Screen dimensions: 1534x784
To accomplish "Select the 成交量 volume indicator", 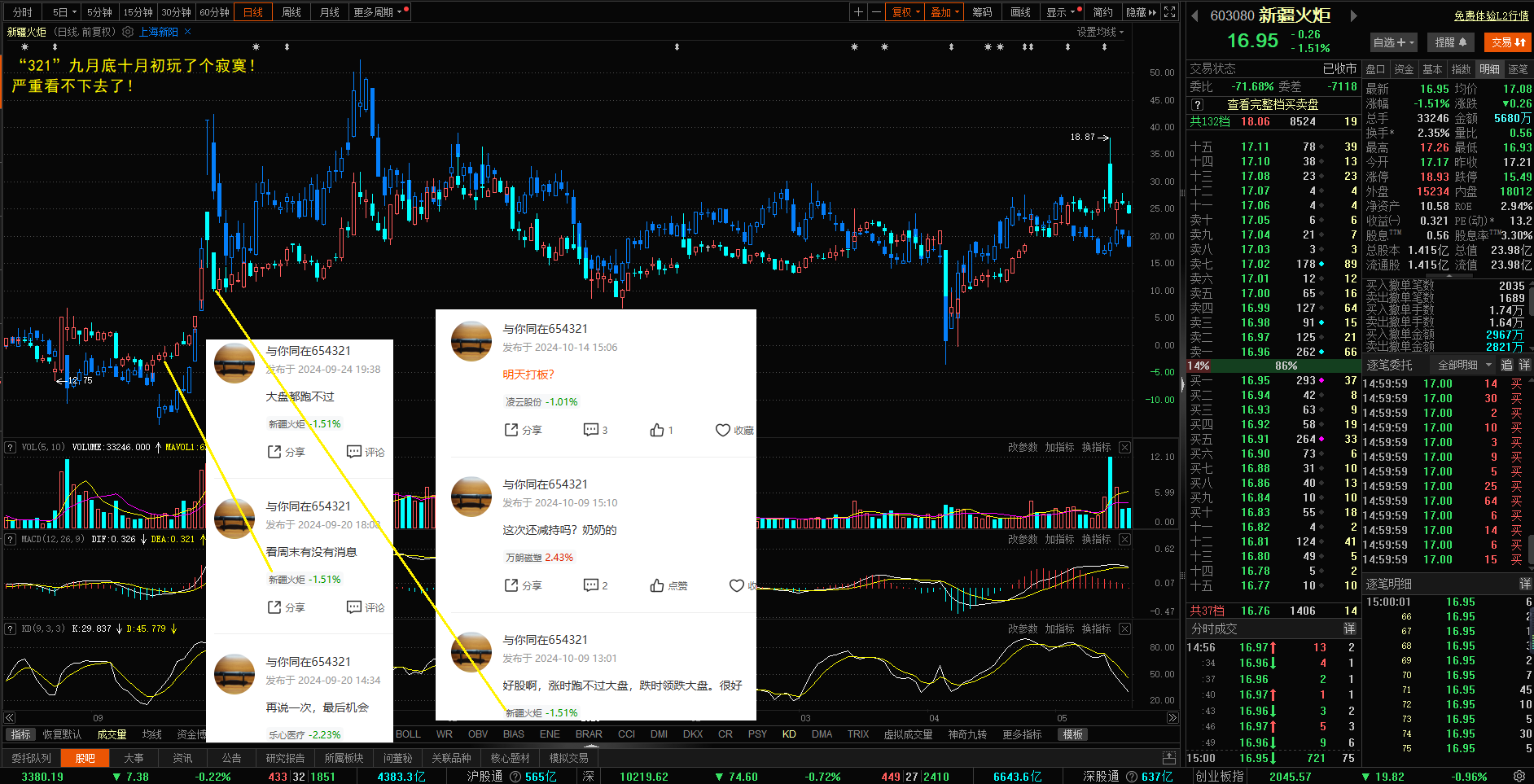I will click(112, 734).
